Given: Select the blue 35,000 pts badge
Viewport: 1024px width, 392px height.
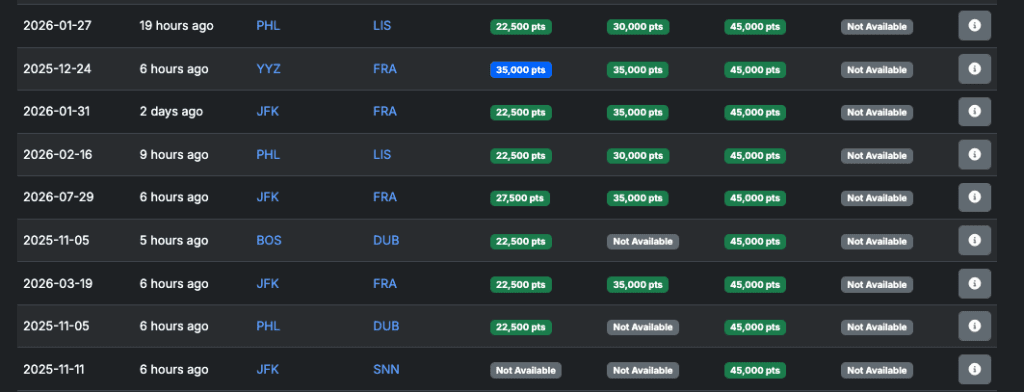Looking at the screenshot, I should pos(521,70).
